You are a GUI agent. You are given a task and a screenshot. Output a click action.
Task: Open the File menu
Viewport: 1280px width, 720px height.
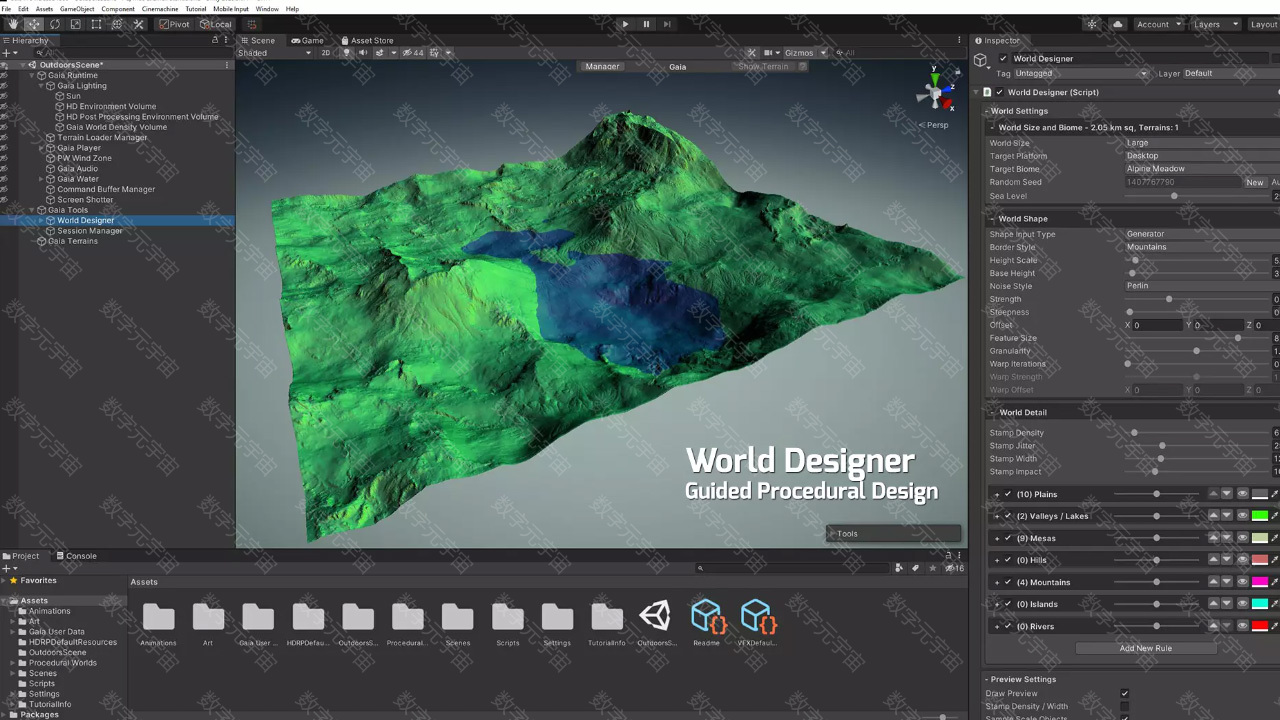(x=7, y=9)
